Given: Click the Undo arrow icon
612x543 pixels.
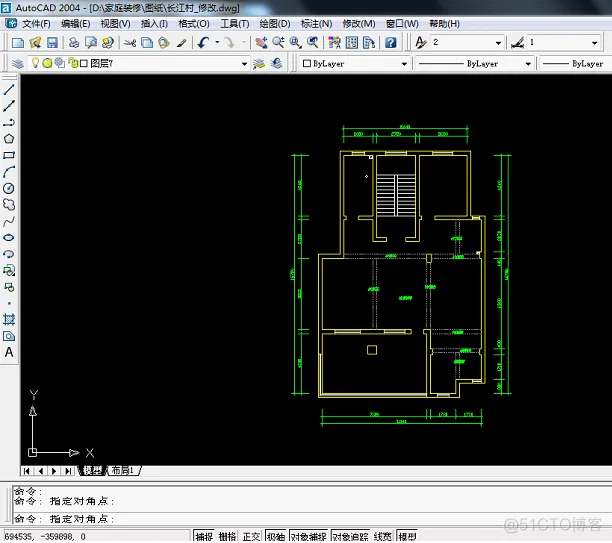Looking at the screenshot, I should pos(203,42).
